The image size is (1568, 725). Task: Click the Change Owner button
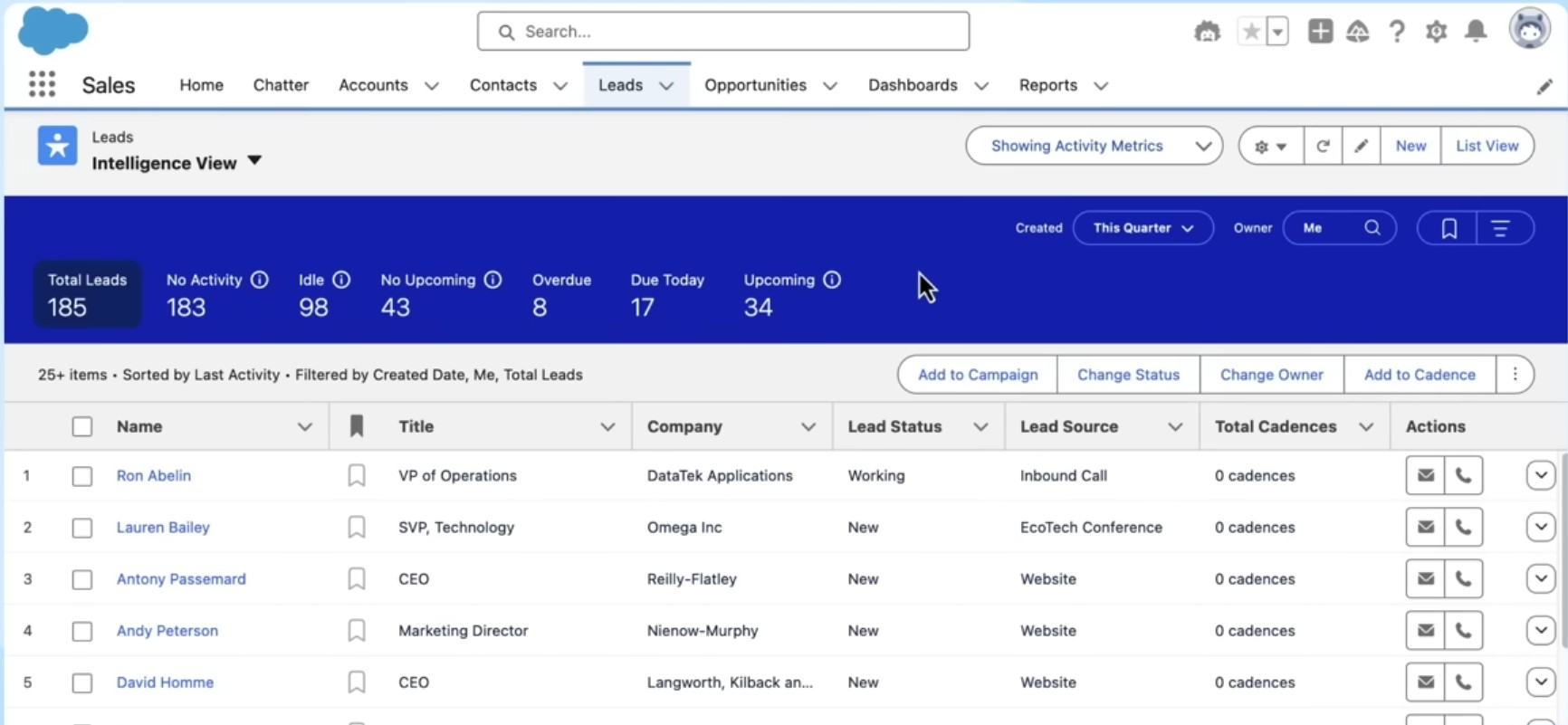[x=1271, y=375]
